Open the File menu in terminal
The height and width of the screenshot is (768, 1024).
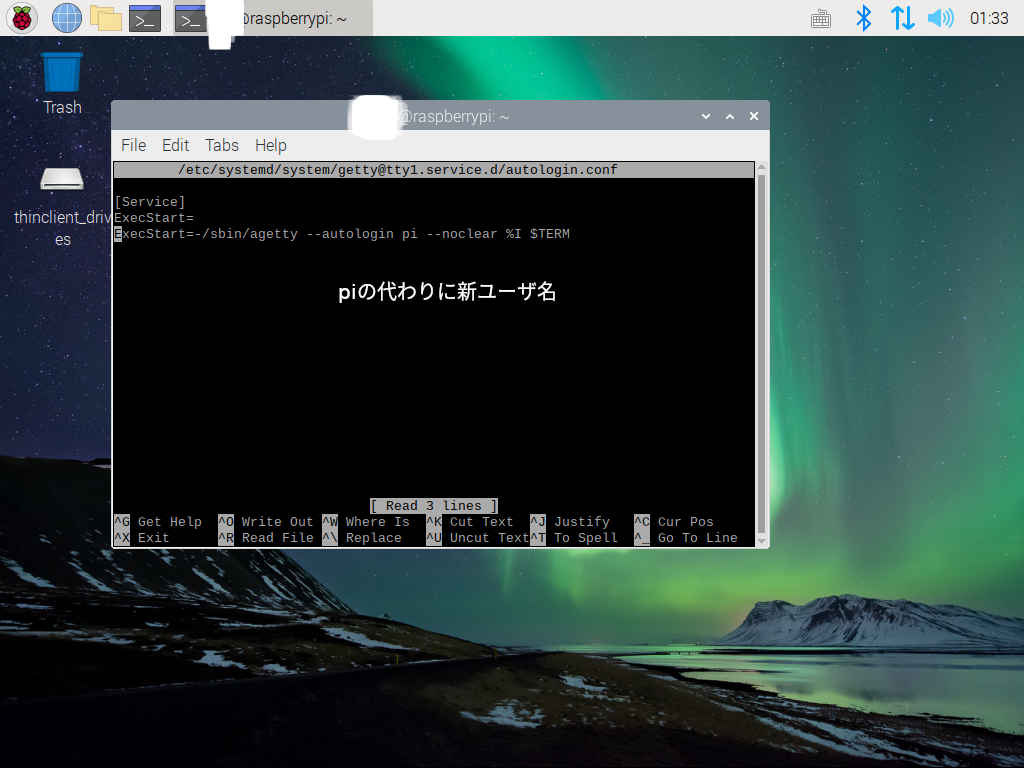pos(133,145)
